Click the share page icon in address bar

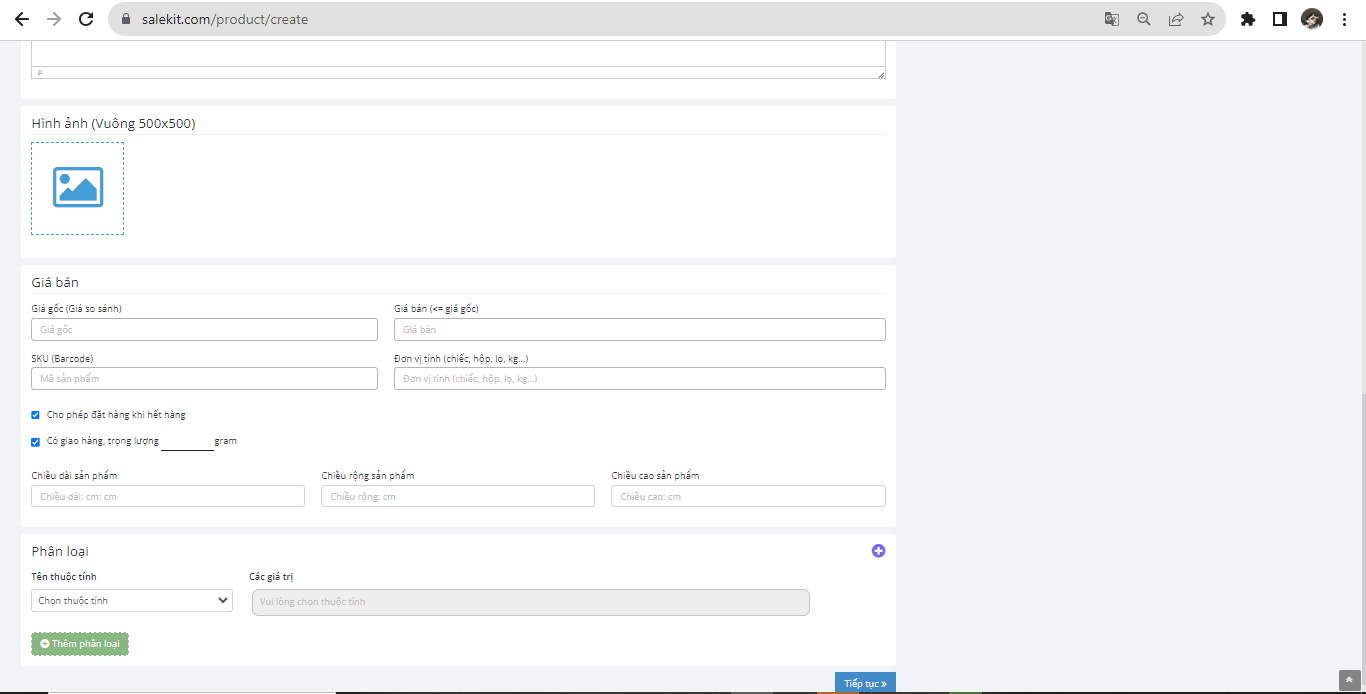(x=1176, y=19)
